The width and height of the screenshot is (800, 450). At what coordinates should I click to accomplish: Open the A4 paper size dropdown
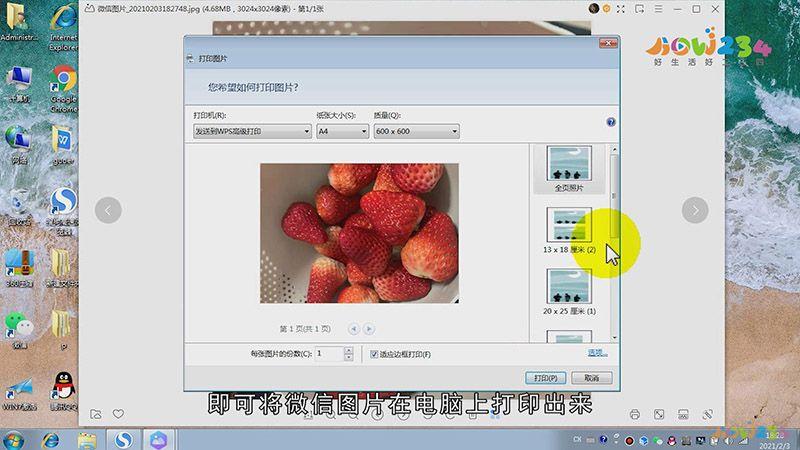(x=342, y=131)
